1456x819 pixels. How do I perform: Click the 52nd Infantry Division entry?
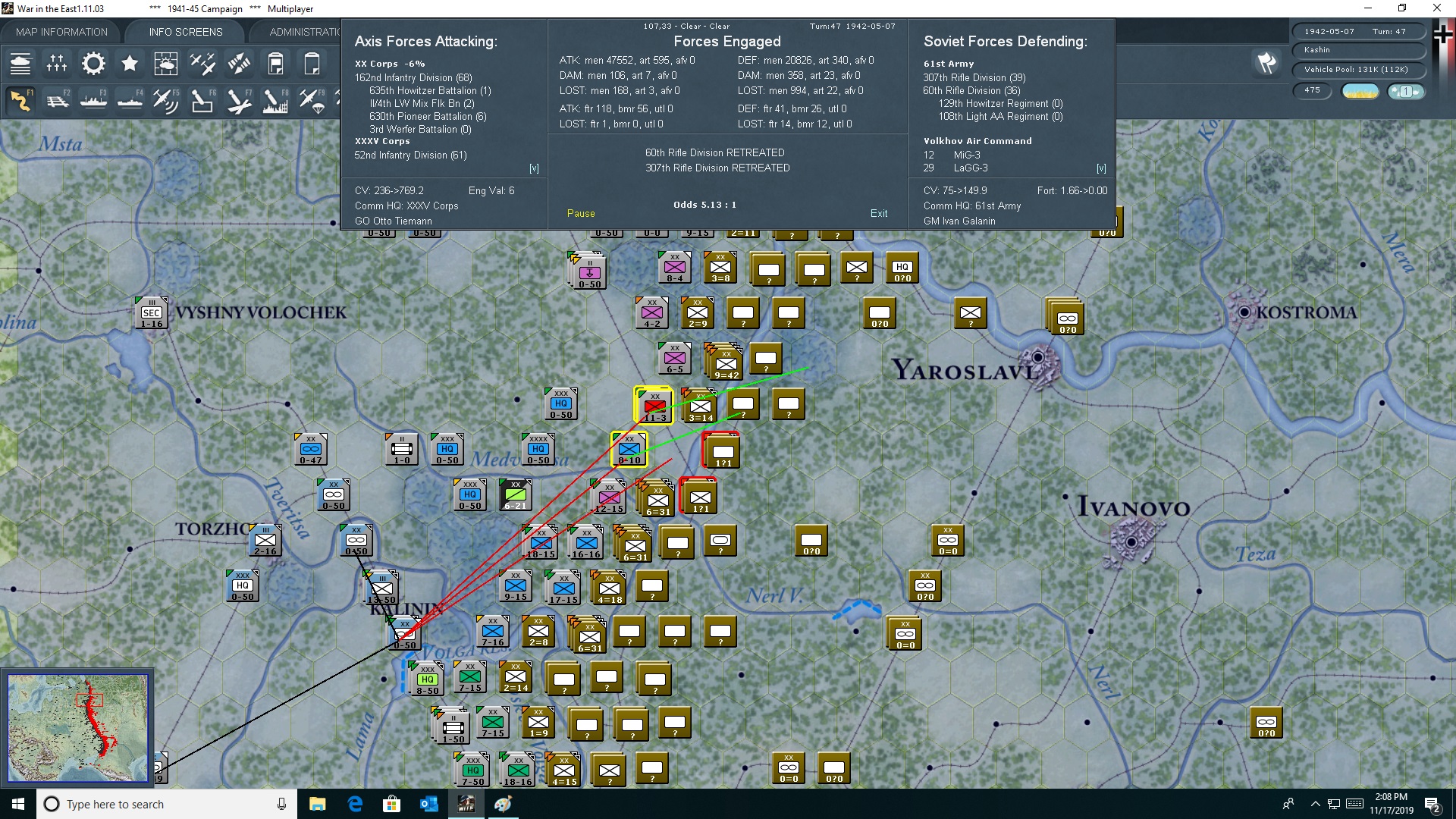(410, 155)
